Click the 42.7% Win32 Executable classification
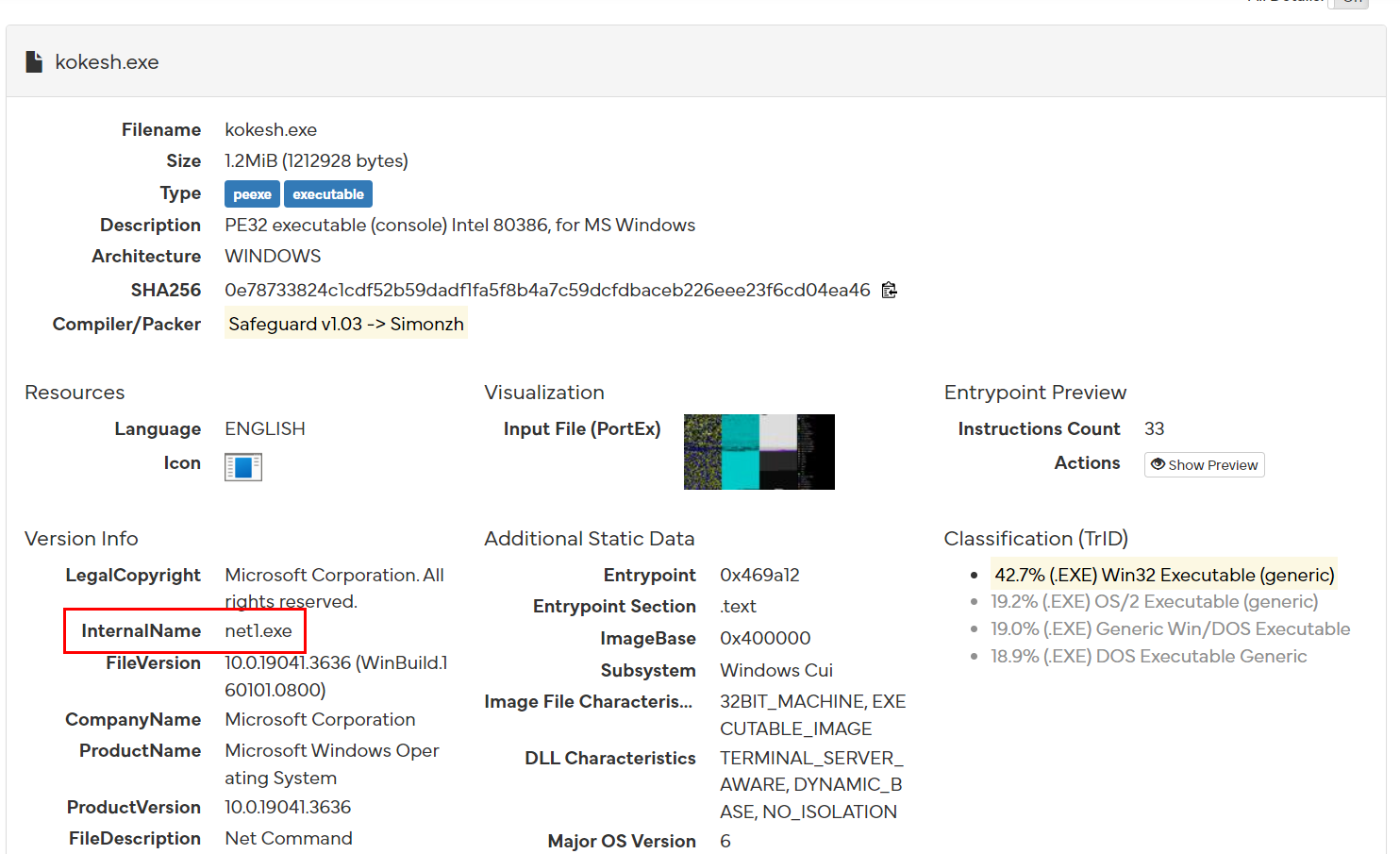This screenshot has height=854, width=1400. pos(1163,575)
